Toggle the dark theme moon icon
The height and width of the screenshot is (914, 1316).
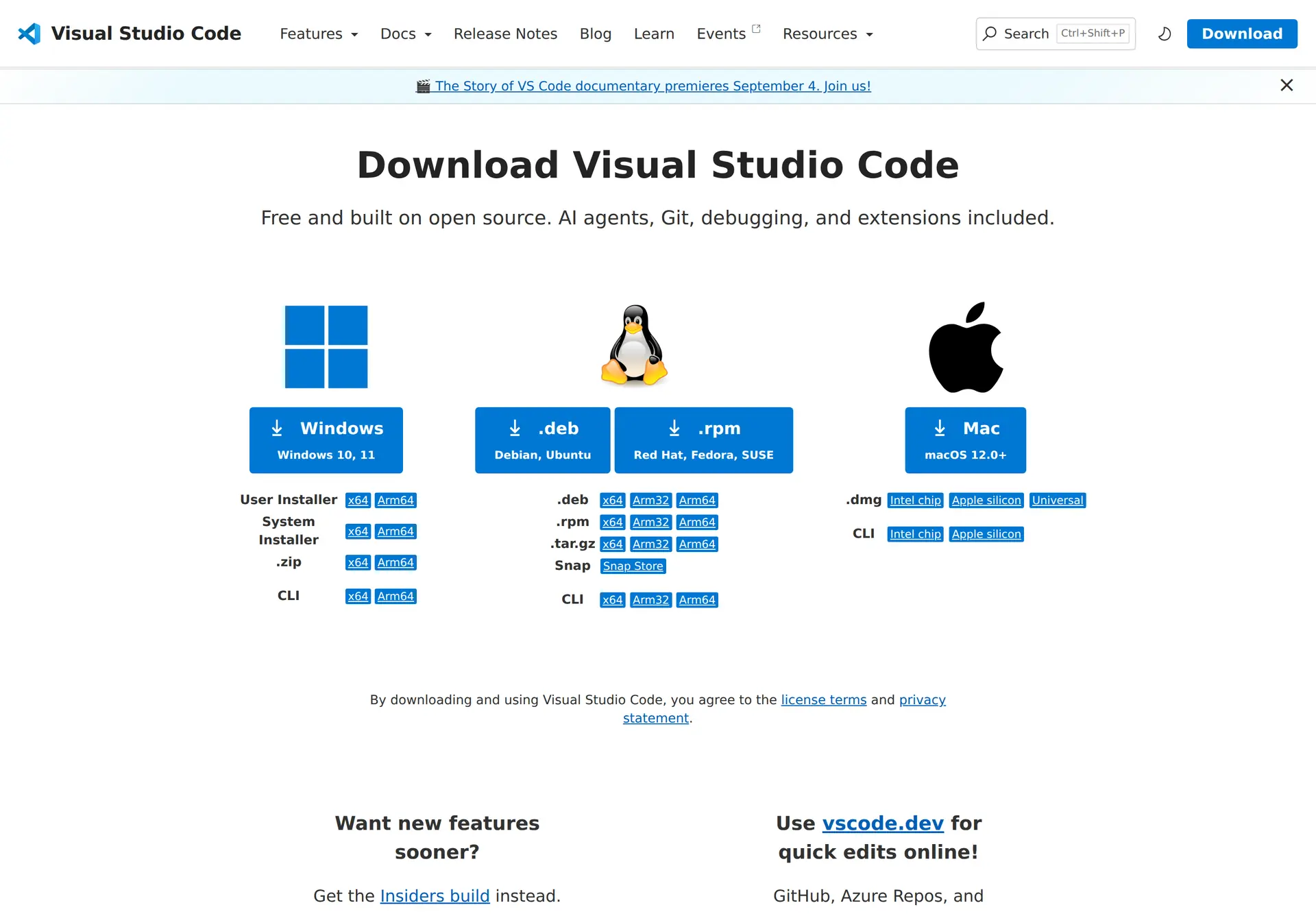1165,34
